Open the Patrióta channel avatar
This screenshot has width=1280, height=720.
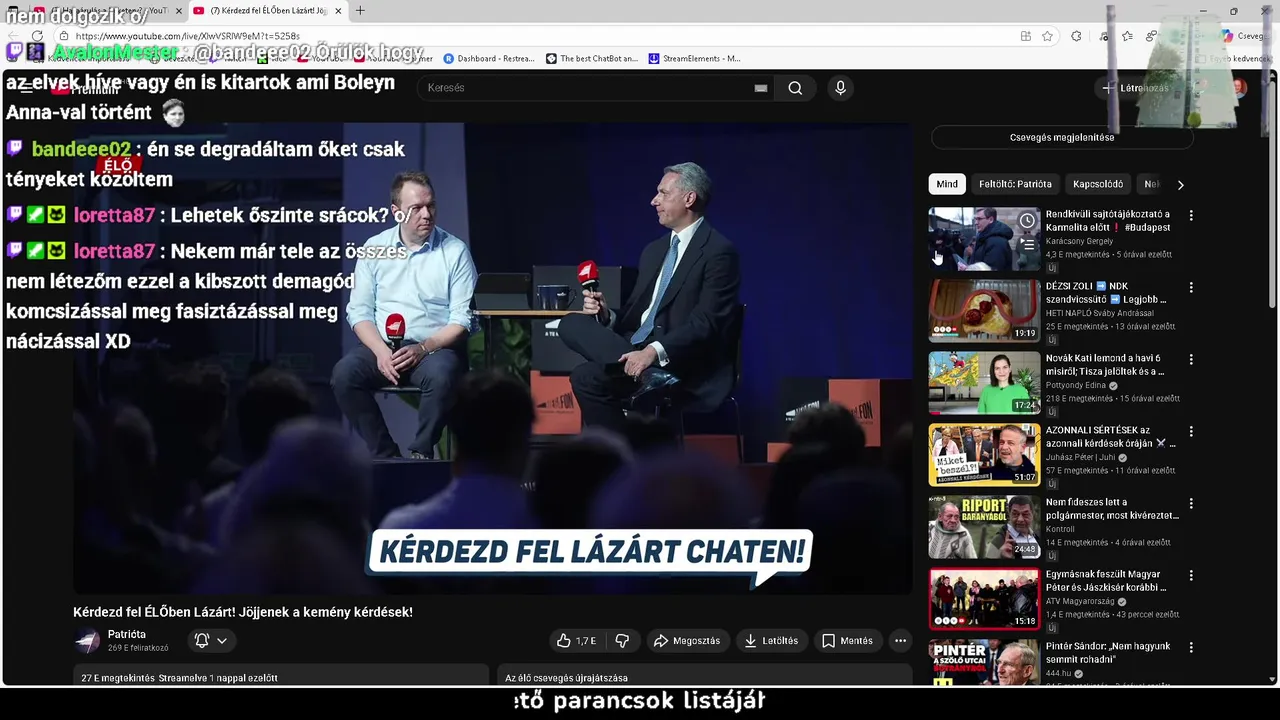coord(87,641)
